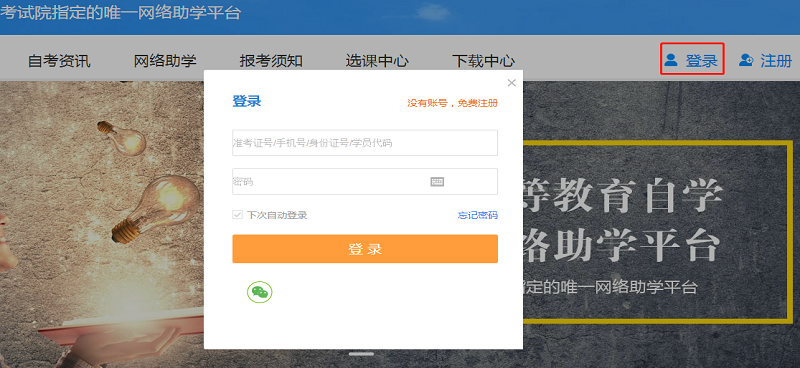800x368 pixels.
Task: Click the 登录 text in the top header
Action: tap(702, 61)
